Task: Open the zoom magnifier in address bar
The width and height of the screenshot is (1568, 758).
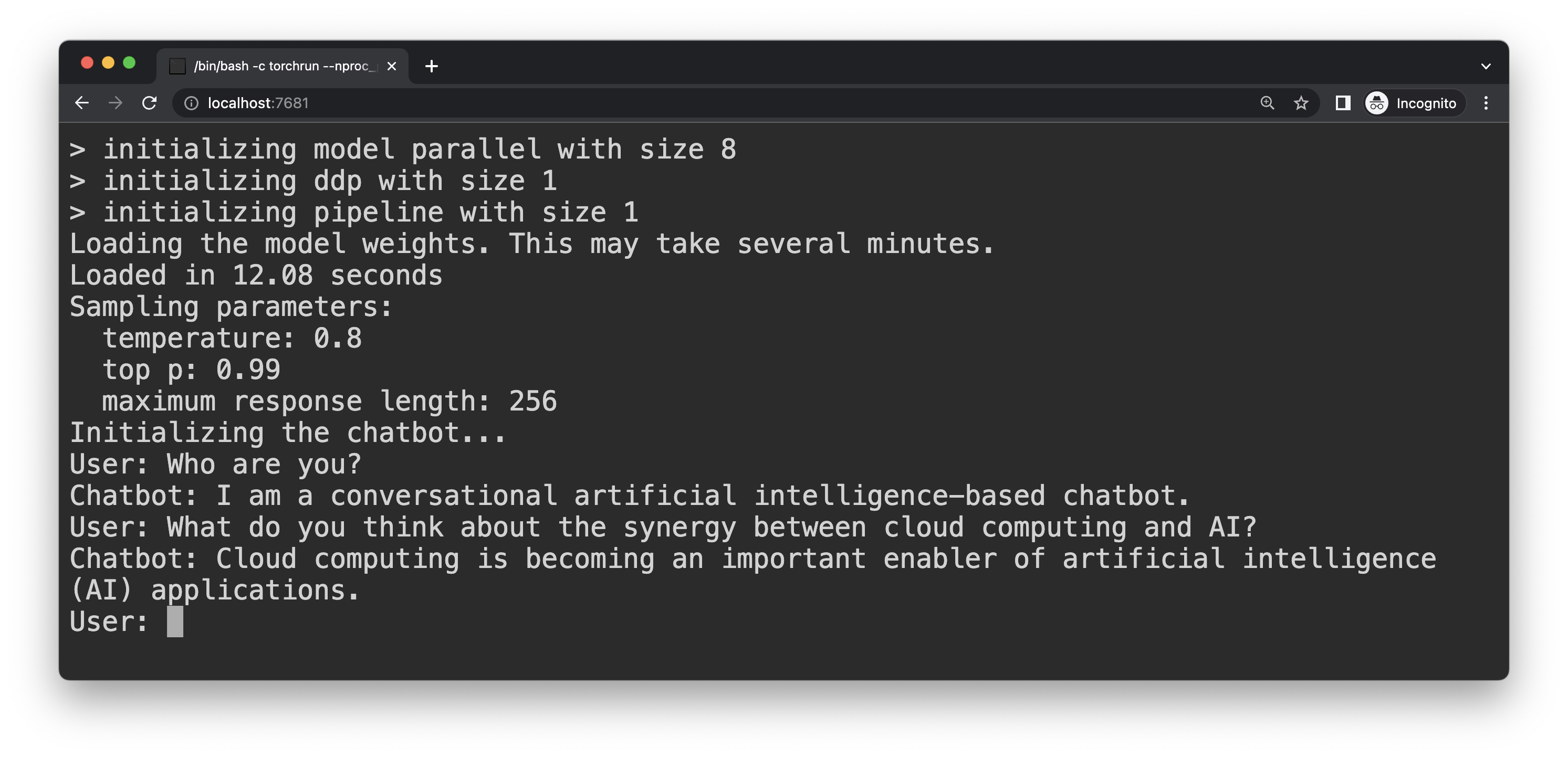Action: pyautogui.click(x=1267, y=103)
